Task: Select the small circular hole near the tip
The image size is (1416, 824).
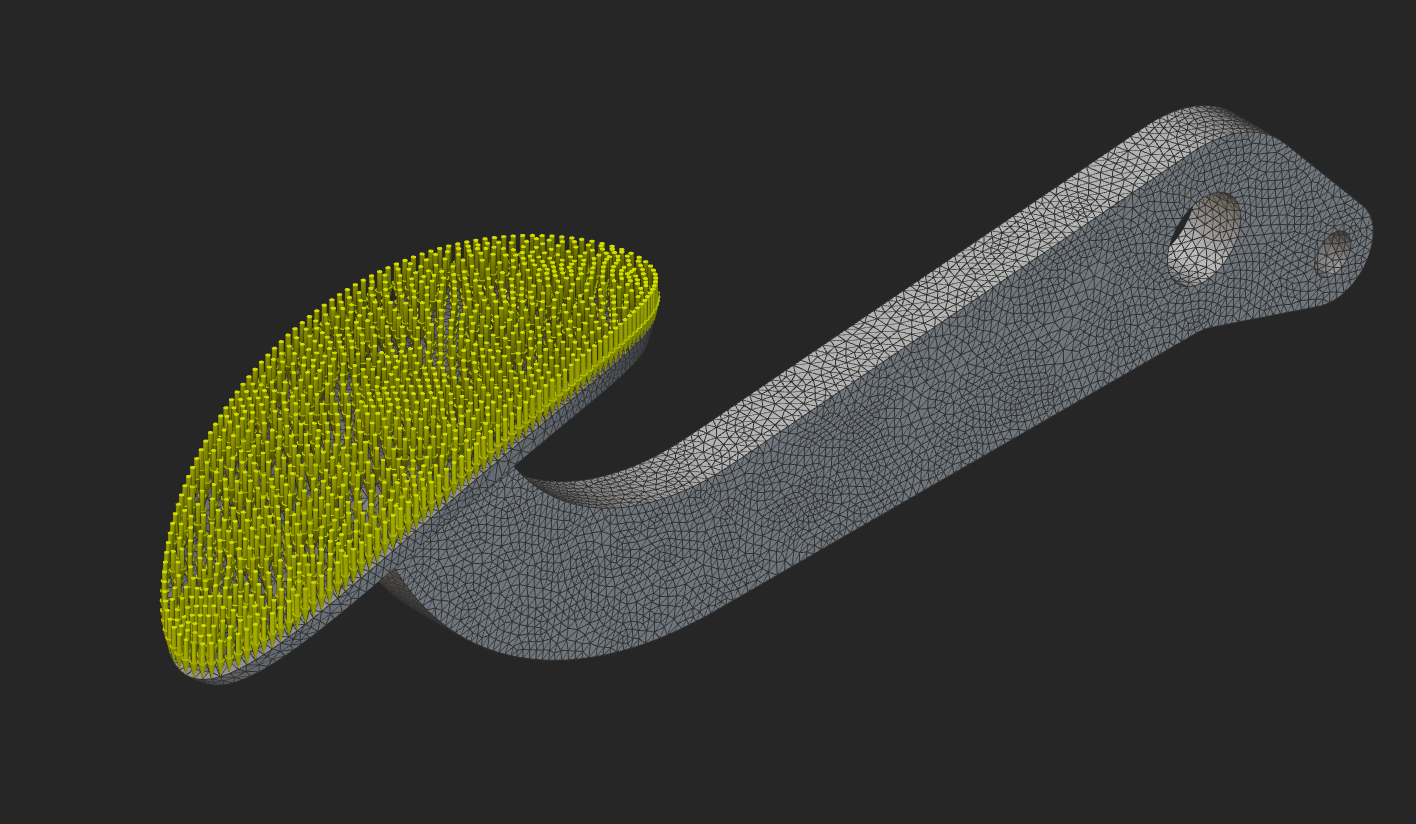Action: pyautogui.click(x=1333, y=254)
